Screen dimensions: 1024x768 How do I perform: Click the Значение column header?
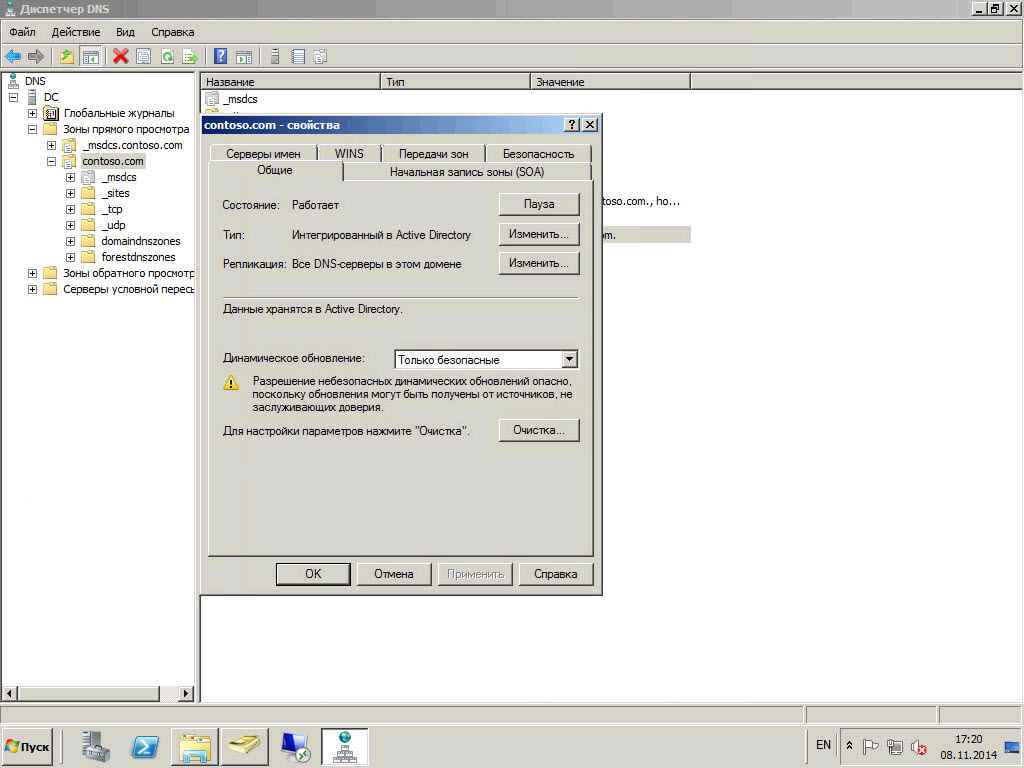[x=610, y=82]
